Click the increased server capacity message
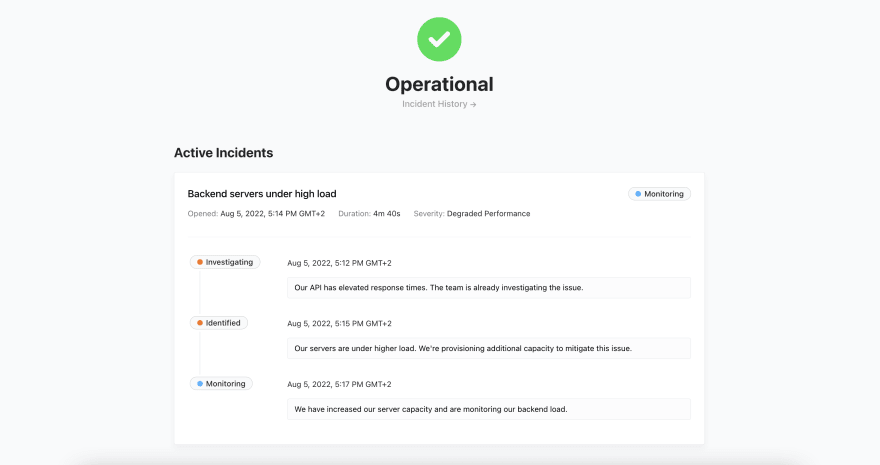The height and width of the screenshot is (465, 880). coord(489,409)
